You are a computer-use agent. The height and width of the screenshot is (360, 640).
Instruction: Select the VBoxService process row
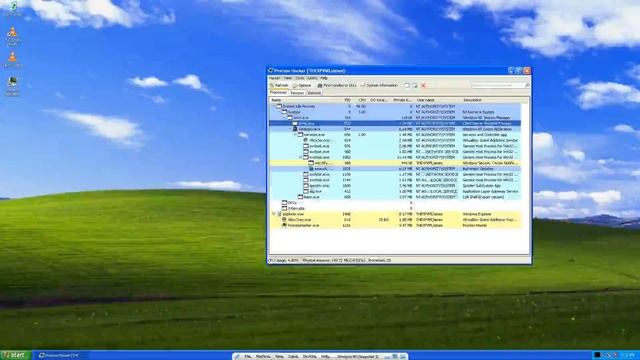pos(395,140)
